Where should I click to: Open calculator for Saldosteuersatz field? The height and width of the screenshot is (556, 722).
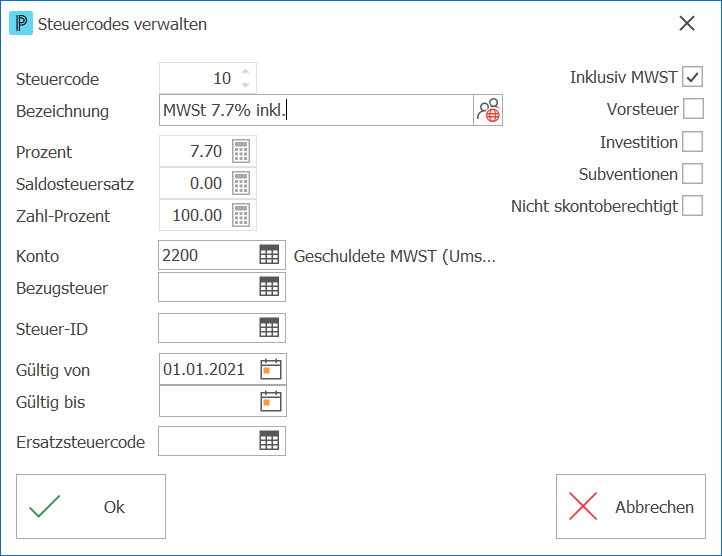click(241, 183)
